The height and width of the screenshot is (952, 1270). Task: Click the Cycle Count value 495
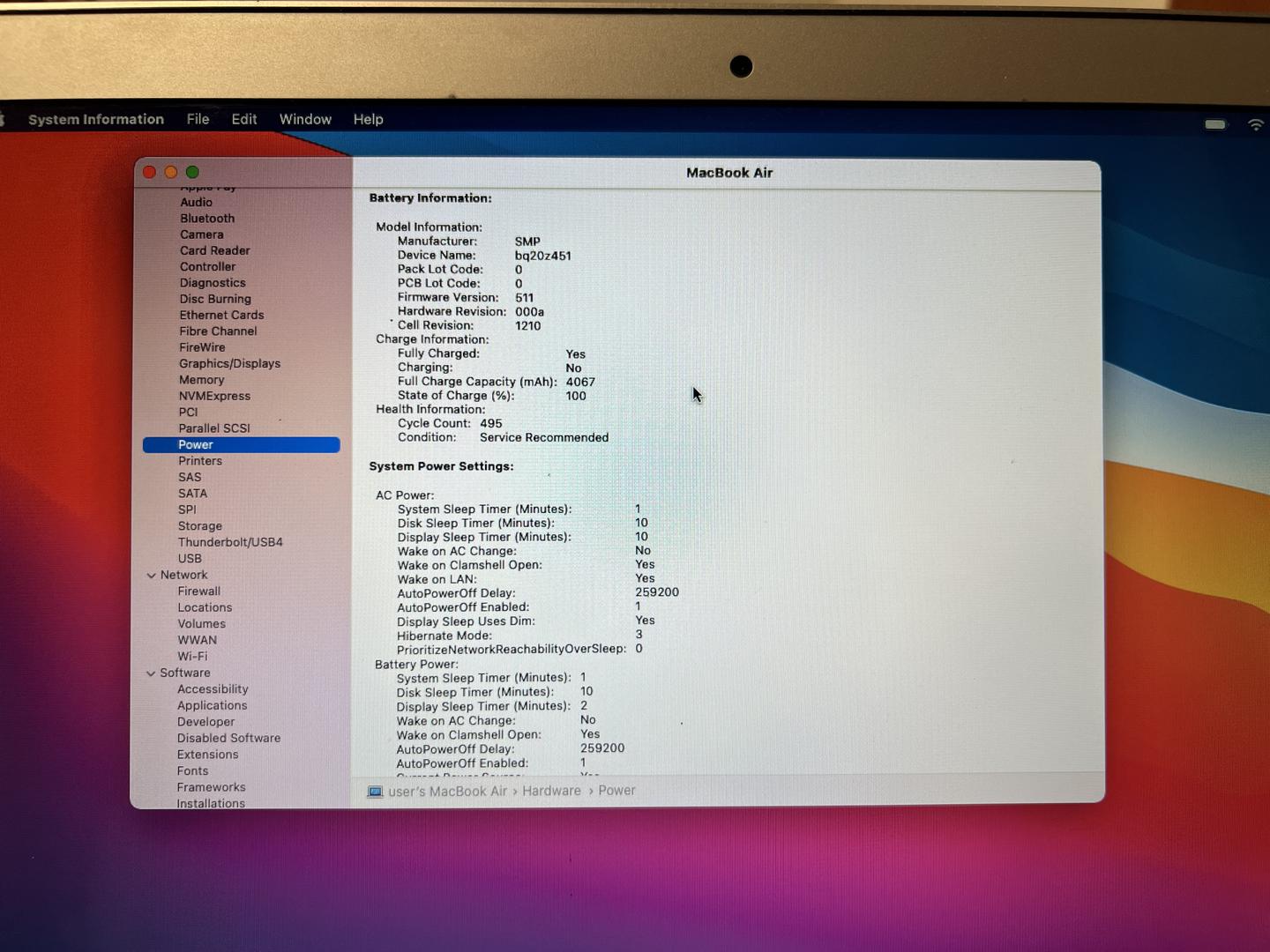491,424
